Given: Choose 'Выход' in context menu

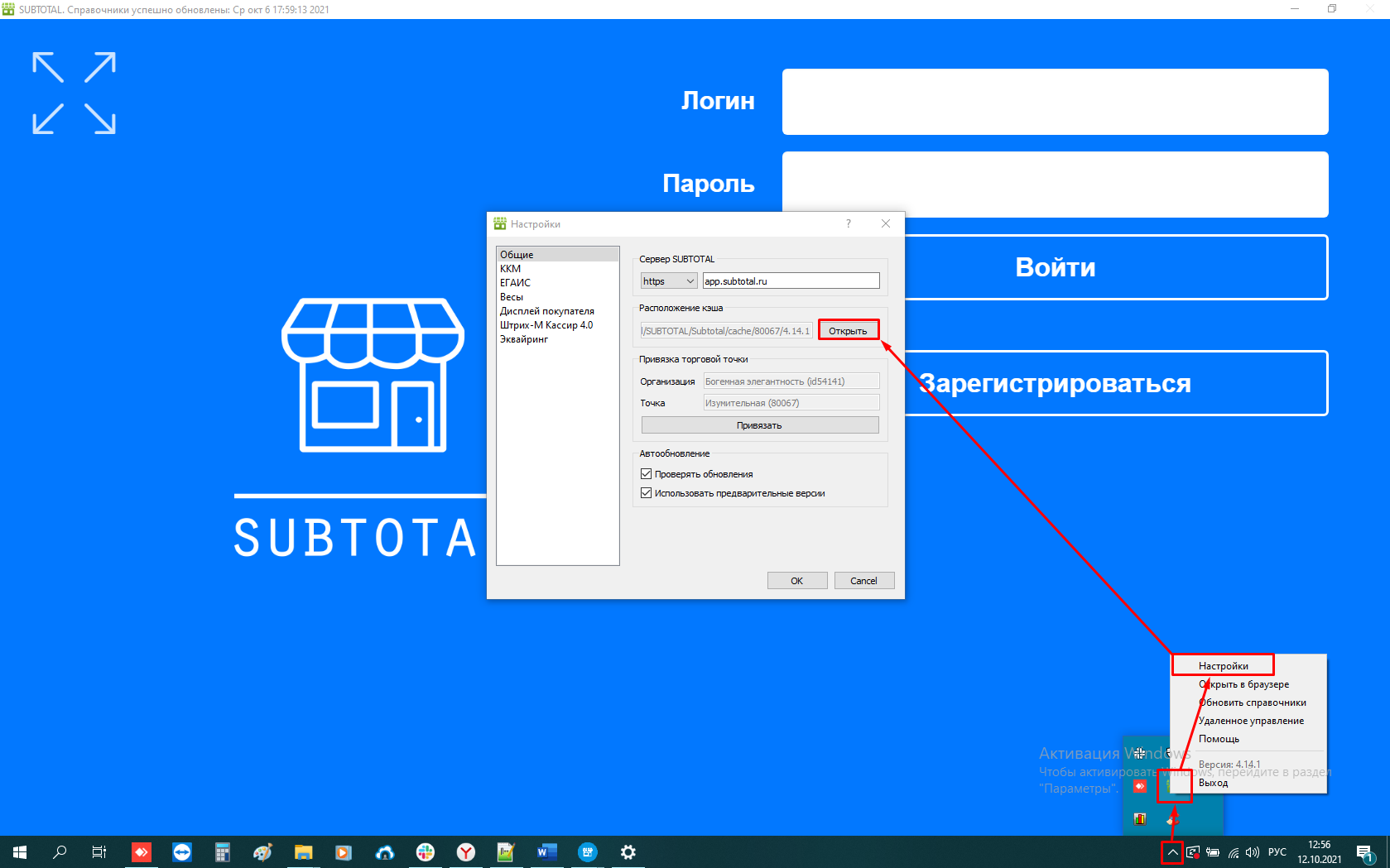Looking at the screenshot, I should (1248, 783).
